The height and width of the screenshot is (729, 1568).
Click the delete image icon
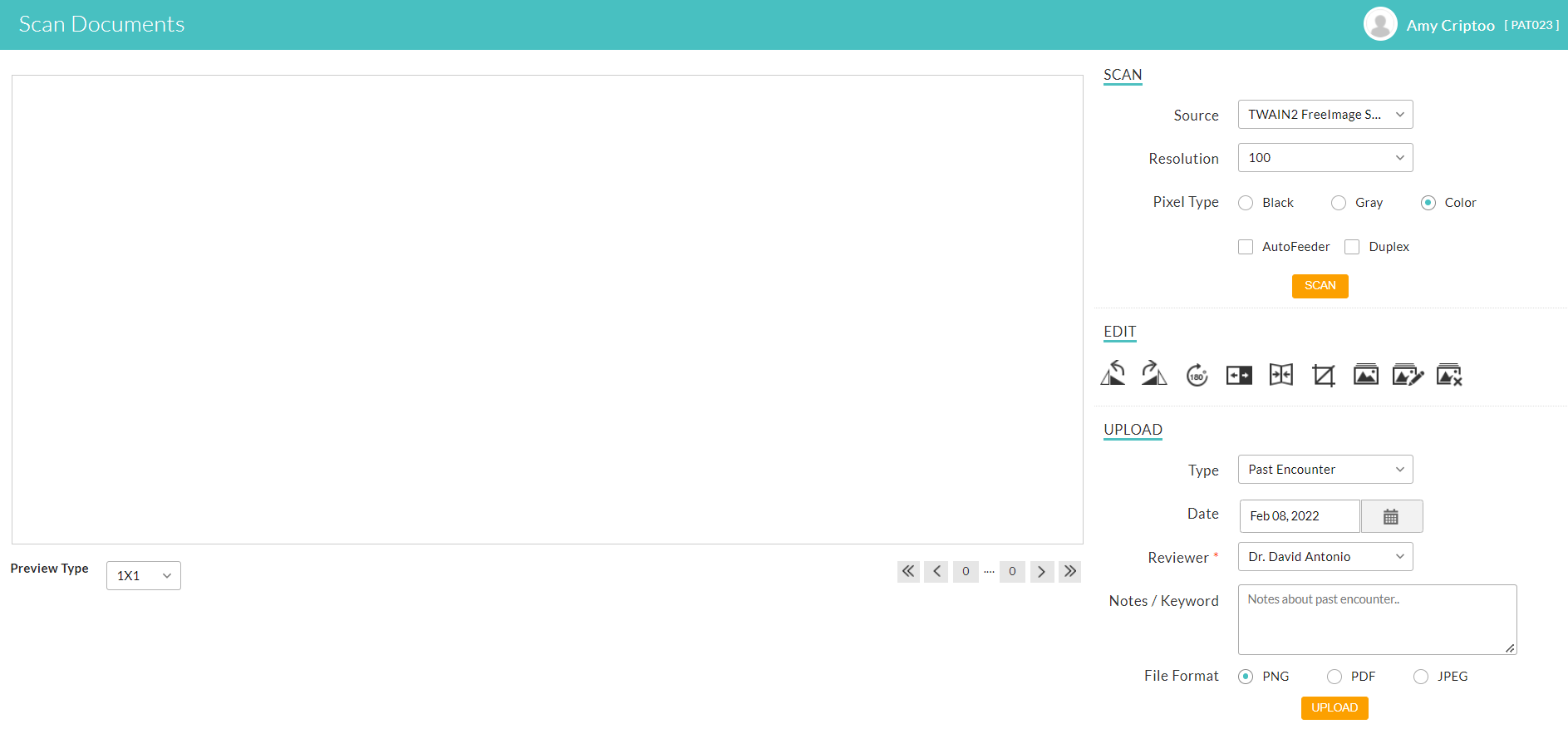1449,376
